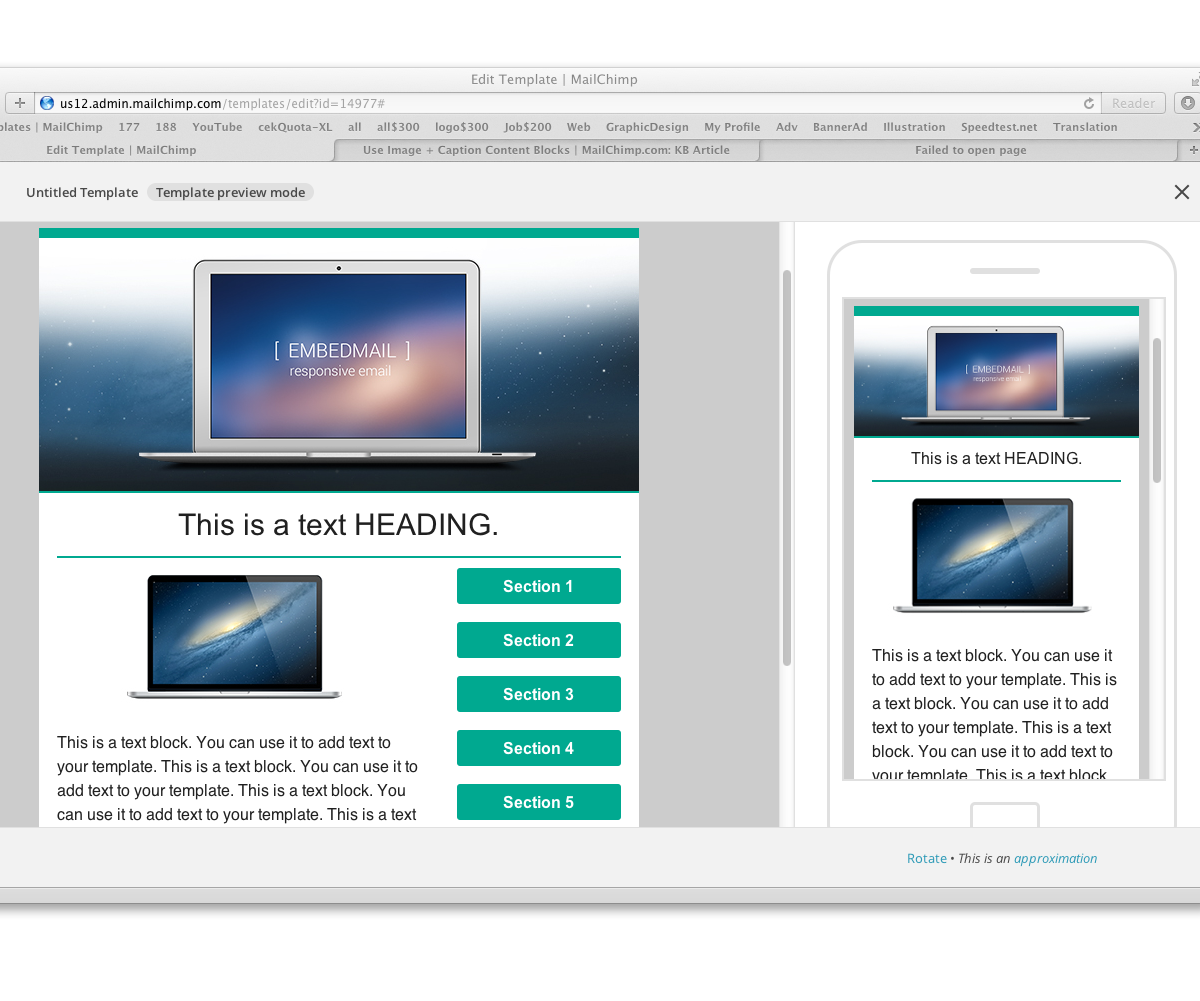Click the text block paragraph in mobile preview
Screen dimensions: 1200x1001
(994, 714)
